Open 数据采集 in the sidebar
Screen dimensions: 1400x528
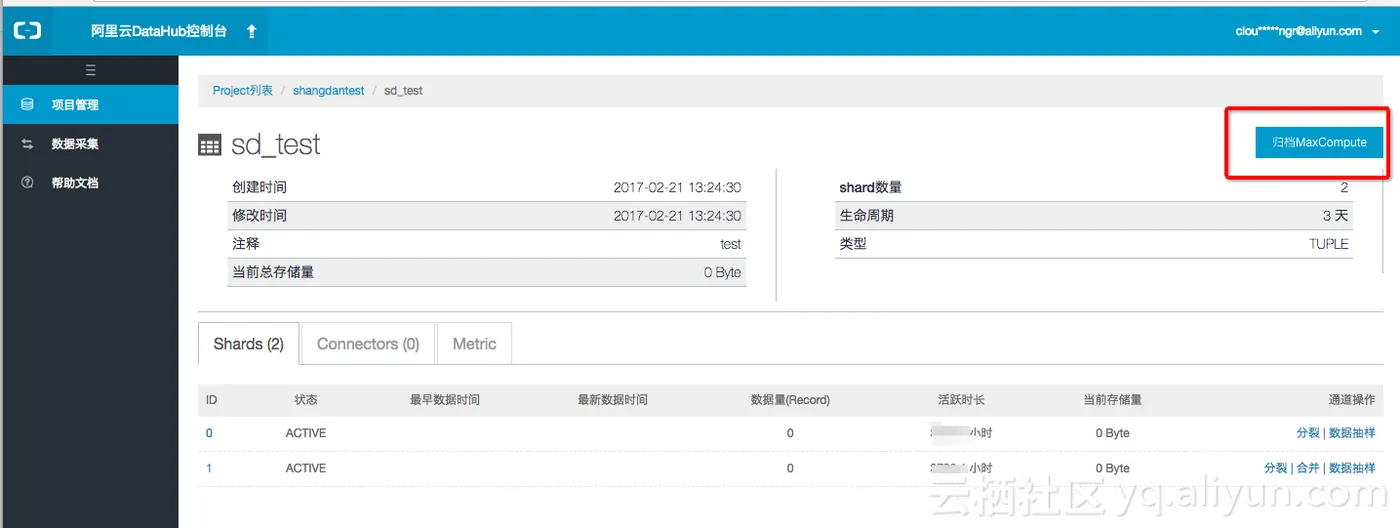click(89, 144)
